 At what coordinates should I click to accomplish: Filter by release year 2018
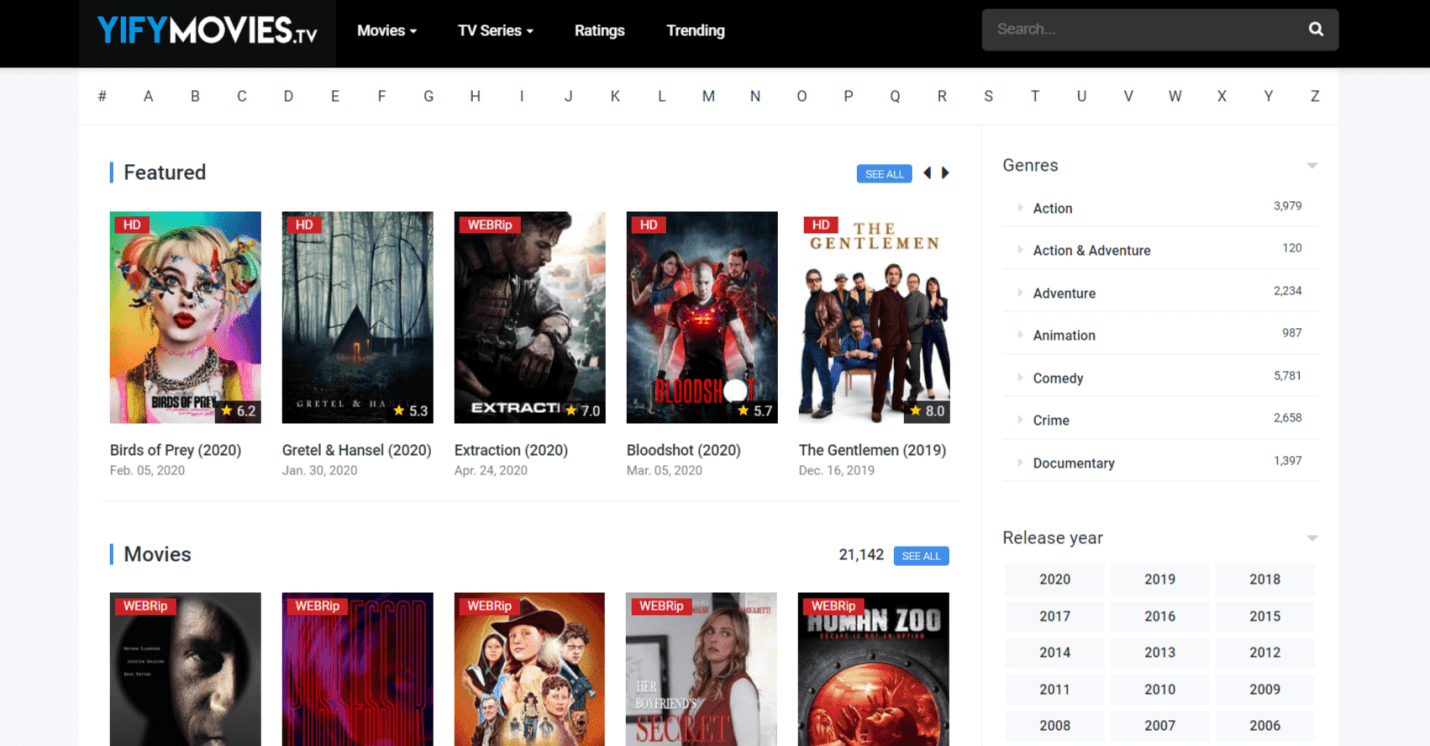pyautogui.click(x=1265, y=579)
